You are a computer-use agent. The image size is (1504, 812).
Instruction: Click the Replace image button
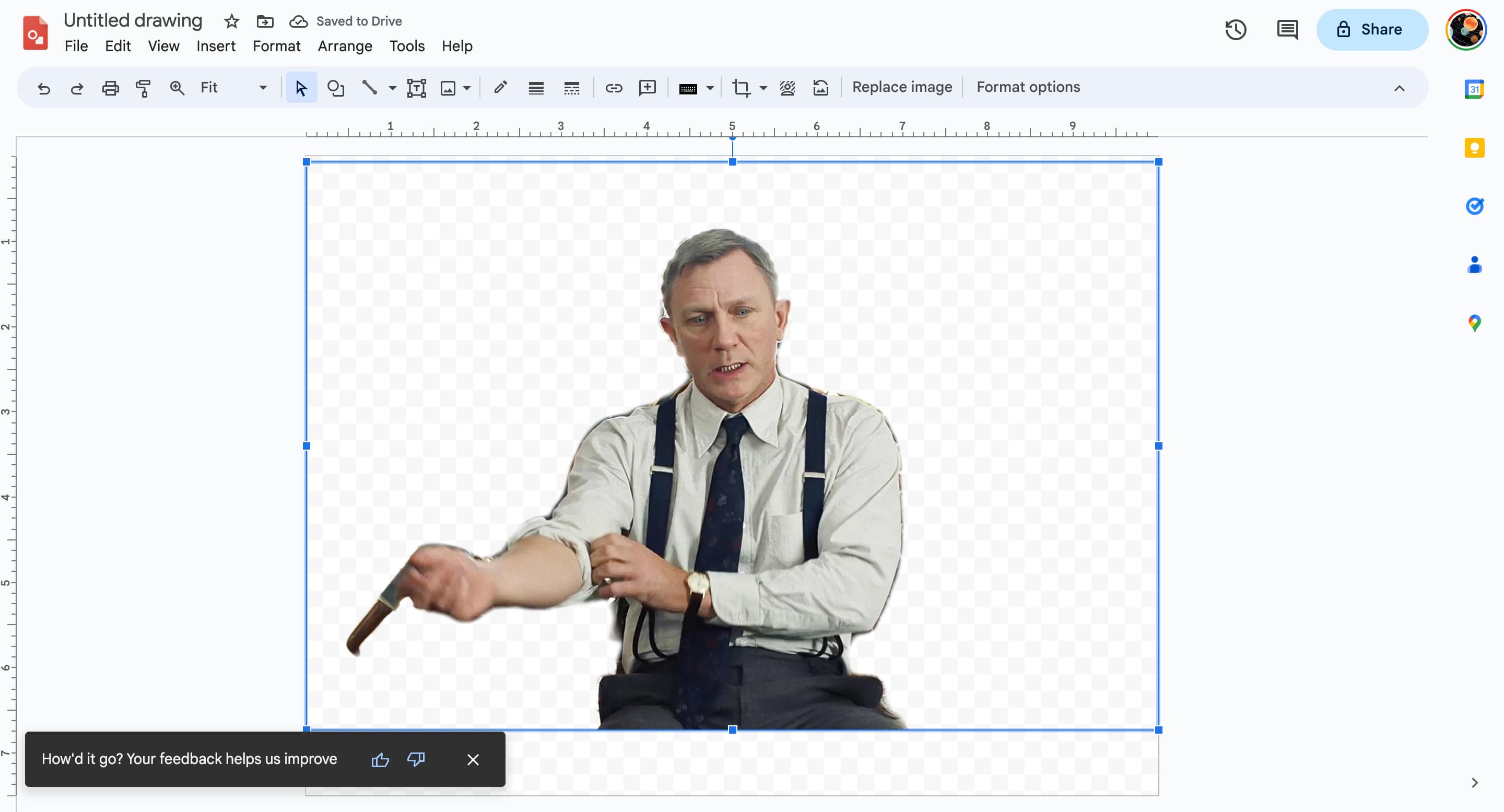click(x=901, y=87)
